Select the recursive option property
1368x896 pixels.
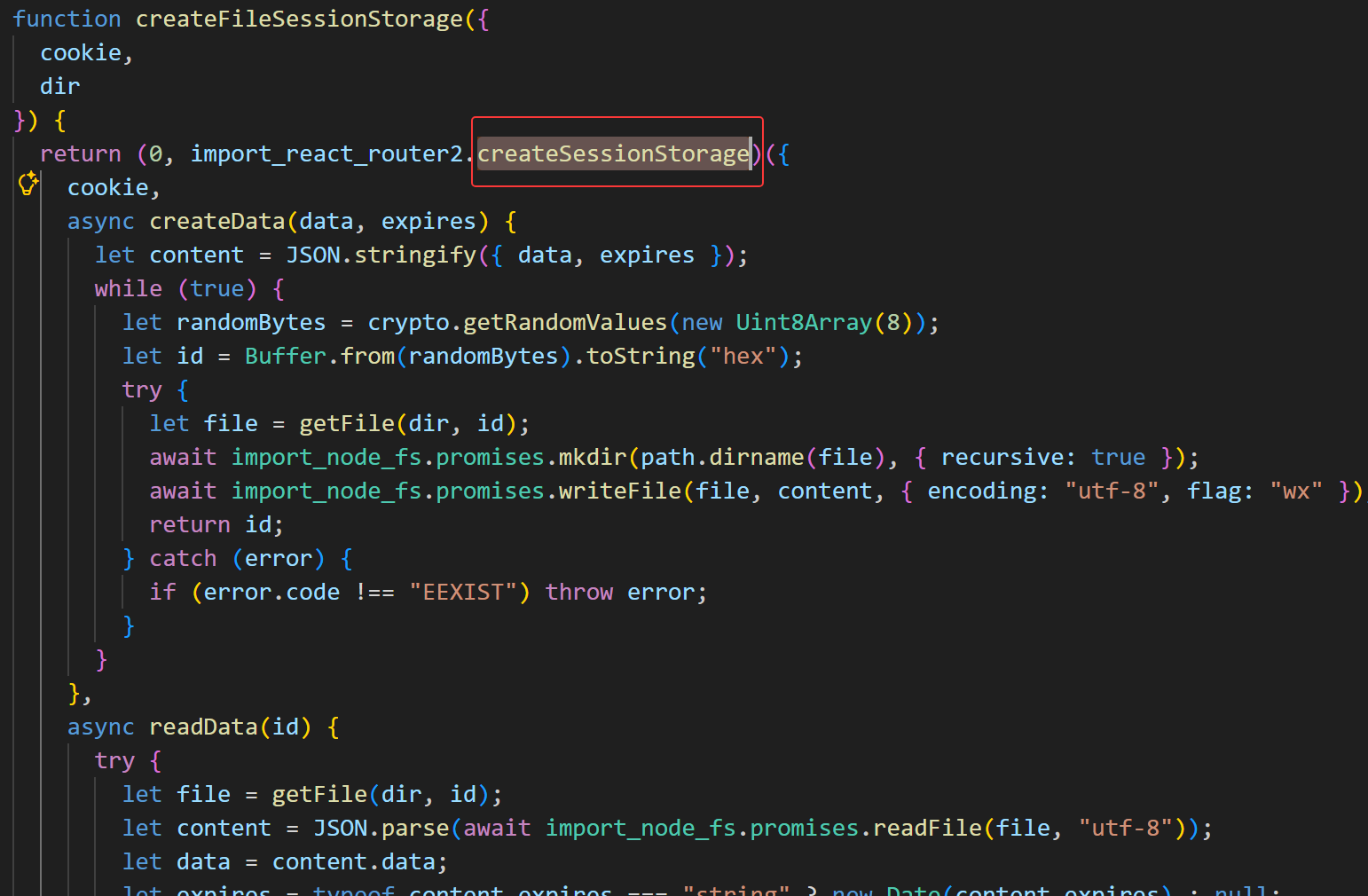point(1002,458)
